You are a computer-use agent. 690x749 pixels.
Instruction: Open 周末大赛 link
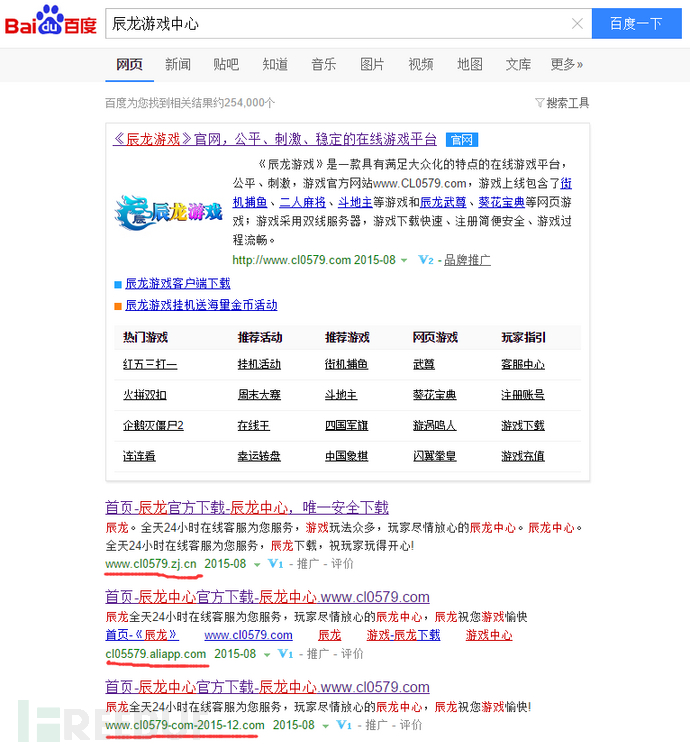[259, 395]
